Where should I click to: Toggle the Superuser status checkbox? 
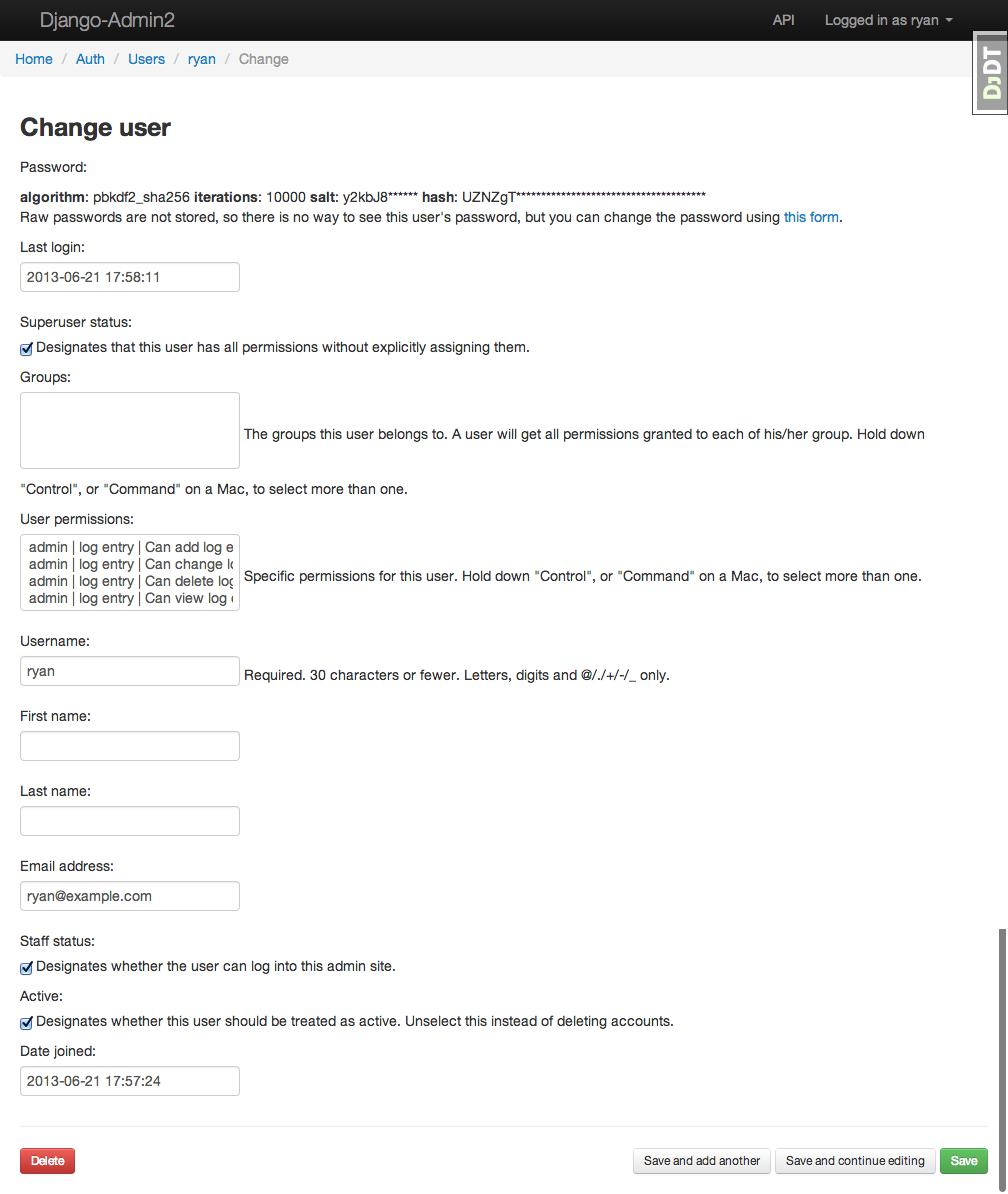tap(27, 349)
